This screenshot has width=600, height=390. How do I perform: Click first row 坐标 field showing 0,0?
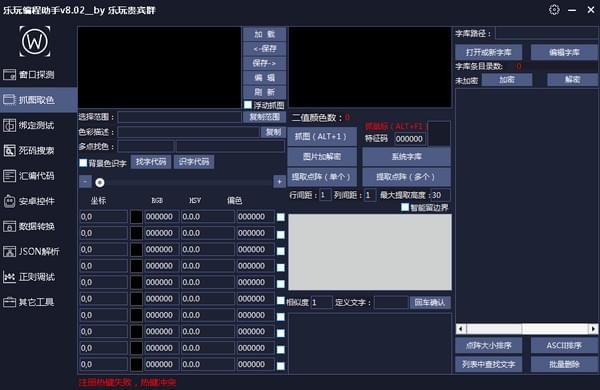[104, 217]
